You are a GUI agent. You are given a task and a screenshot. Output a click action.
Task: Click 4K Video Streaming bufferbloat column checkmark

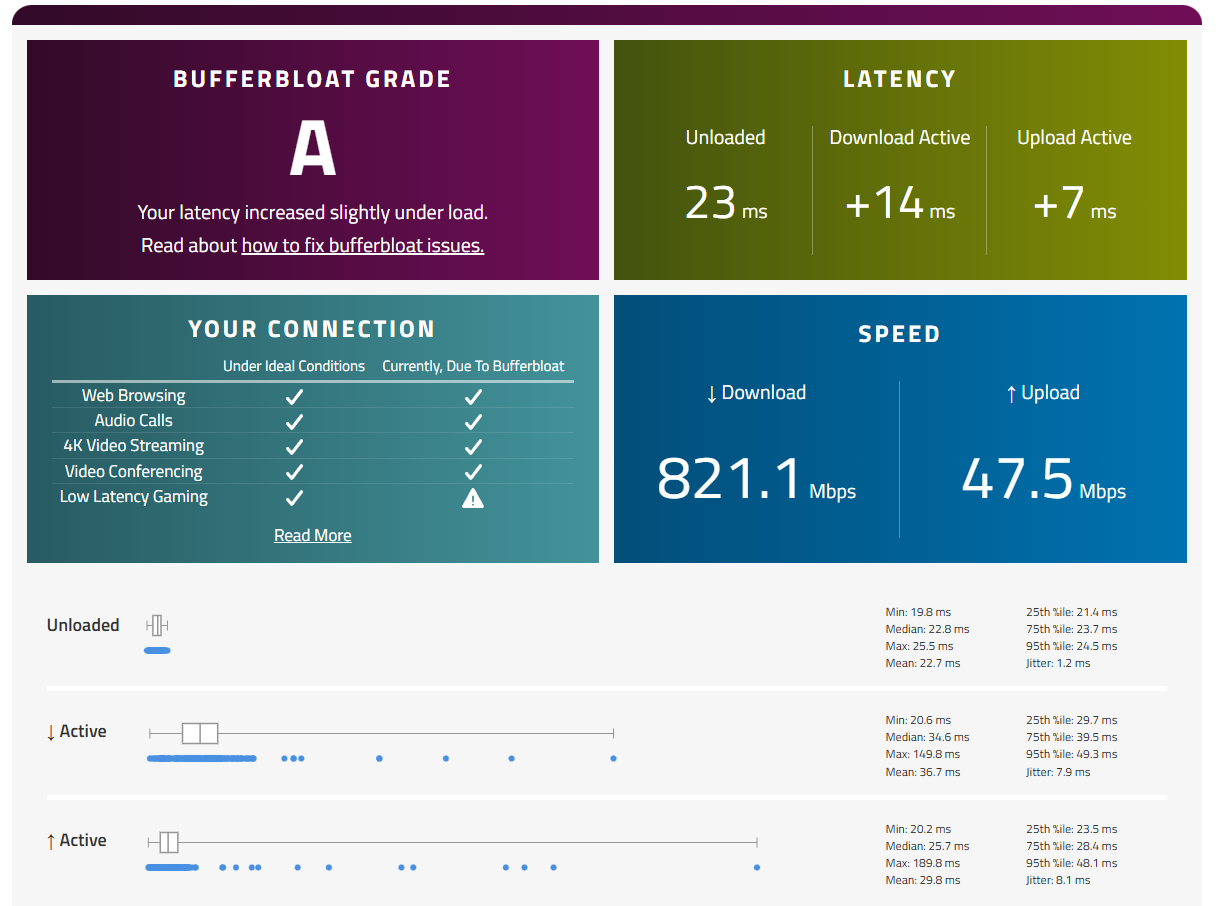[473, 446]
